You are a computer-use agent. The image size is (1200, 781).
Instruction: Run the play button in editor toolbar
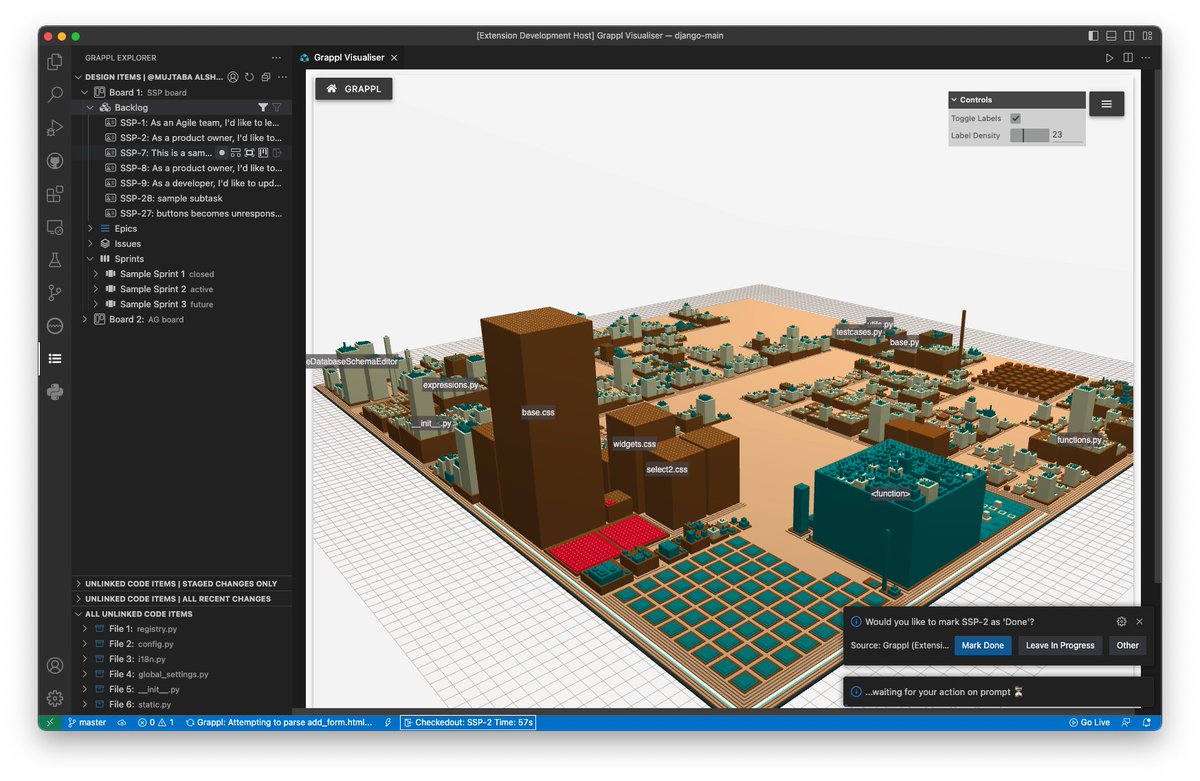(1109, 58)
